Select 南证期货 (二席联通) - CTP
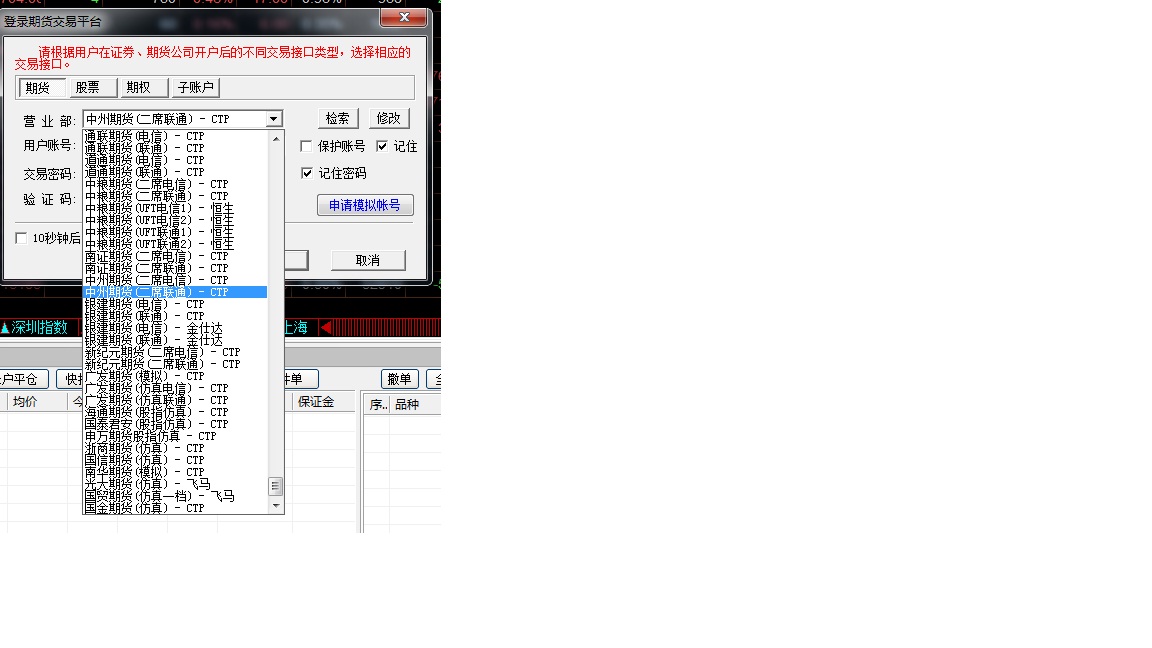The image size is (1152, 648). pos(175,268)
